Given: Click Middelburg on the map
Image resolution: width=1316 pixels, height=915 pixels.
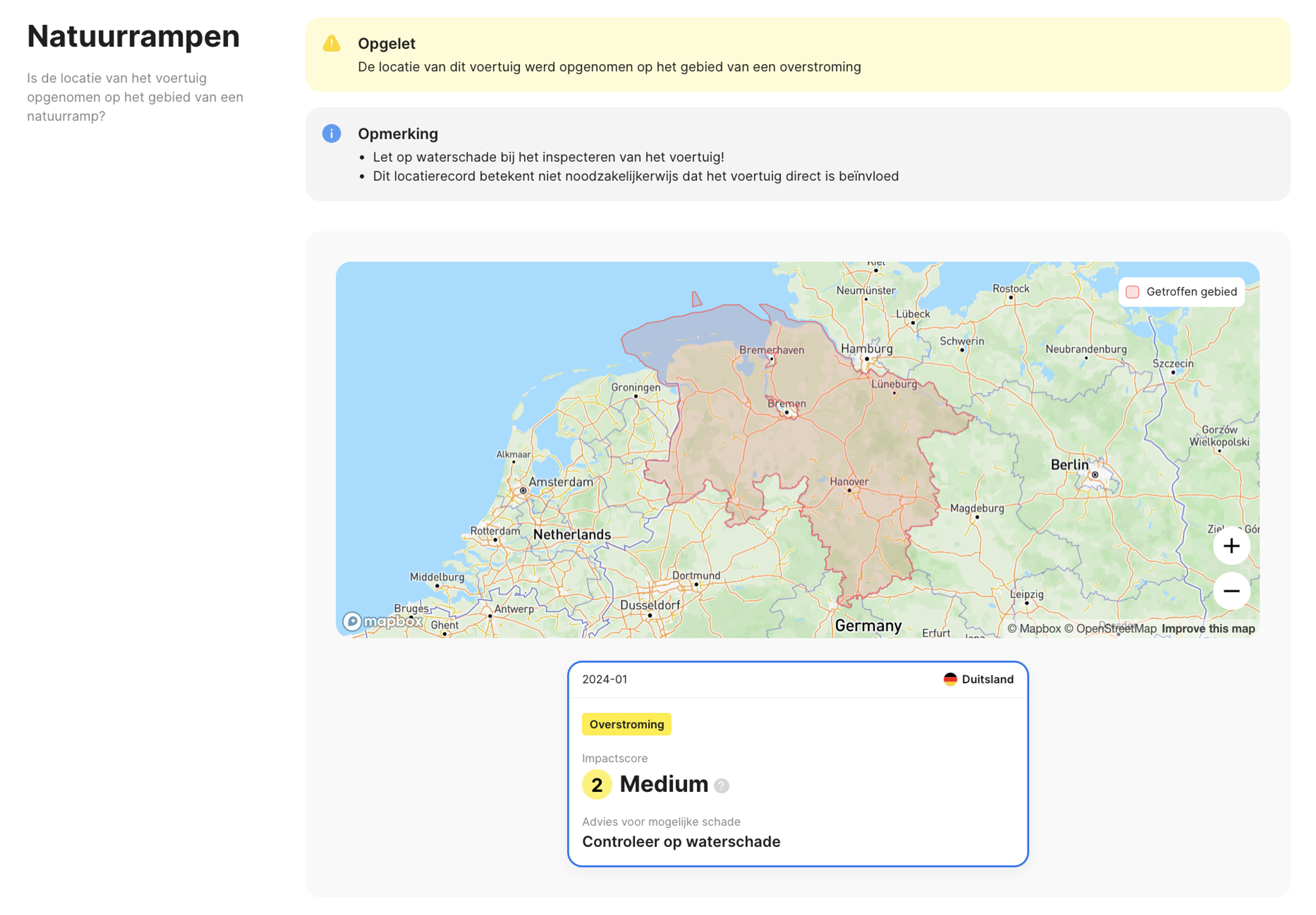Looking at the screenshot, I should coord(437,577).
